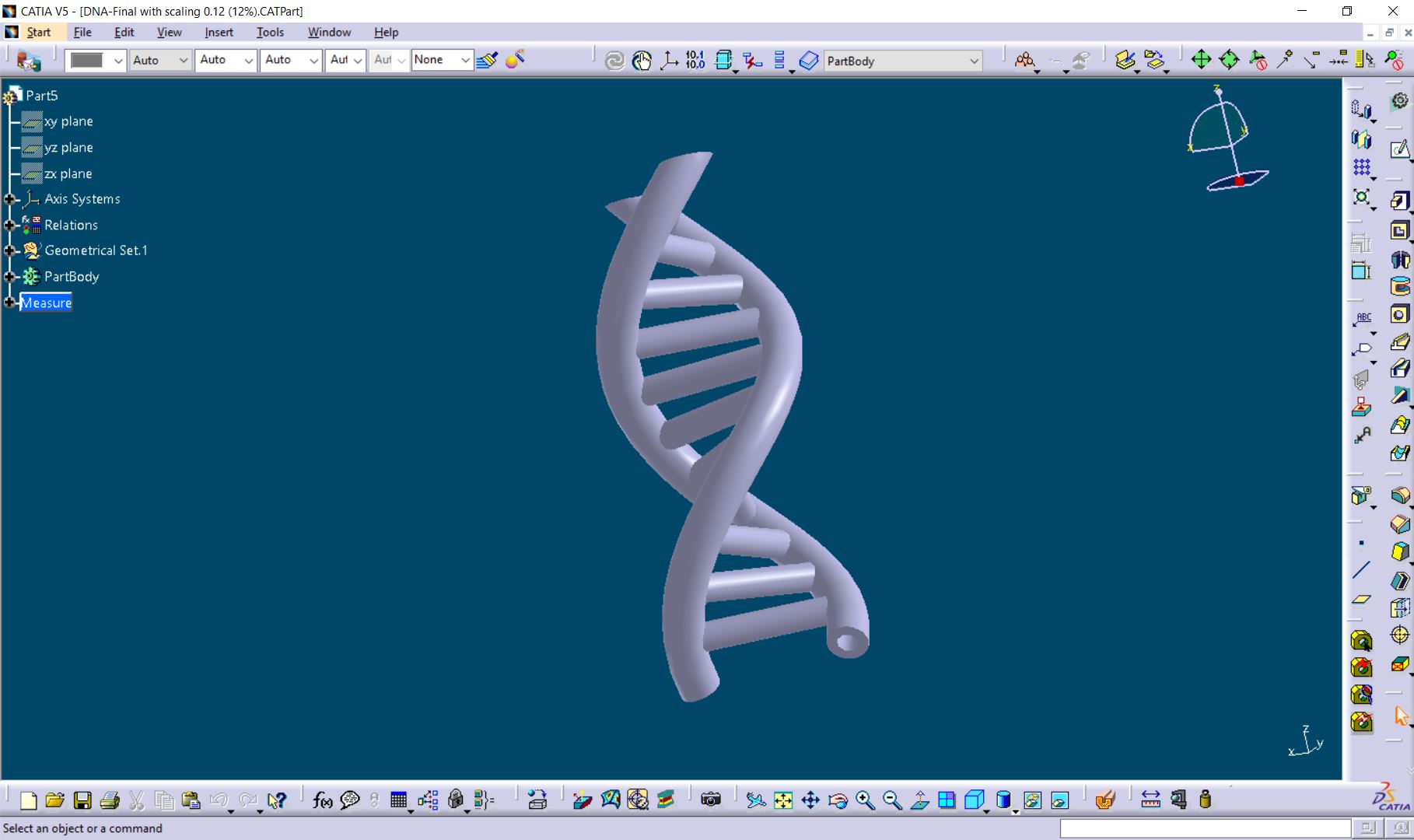Open the View menu
The width and height of the screenshot is (1414, 840).
click(169, 32)
